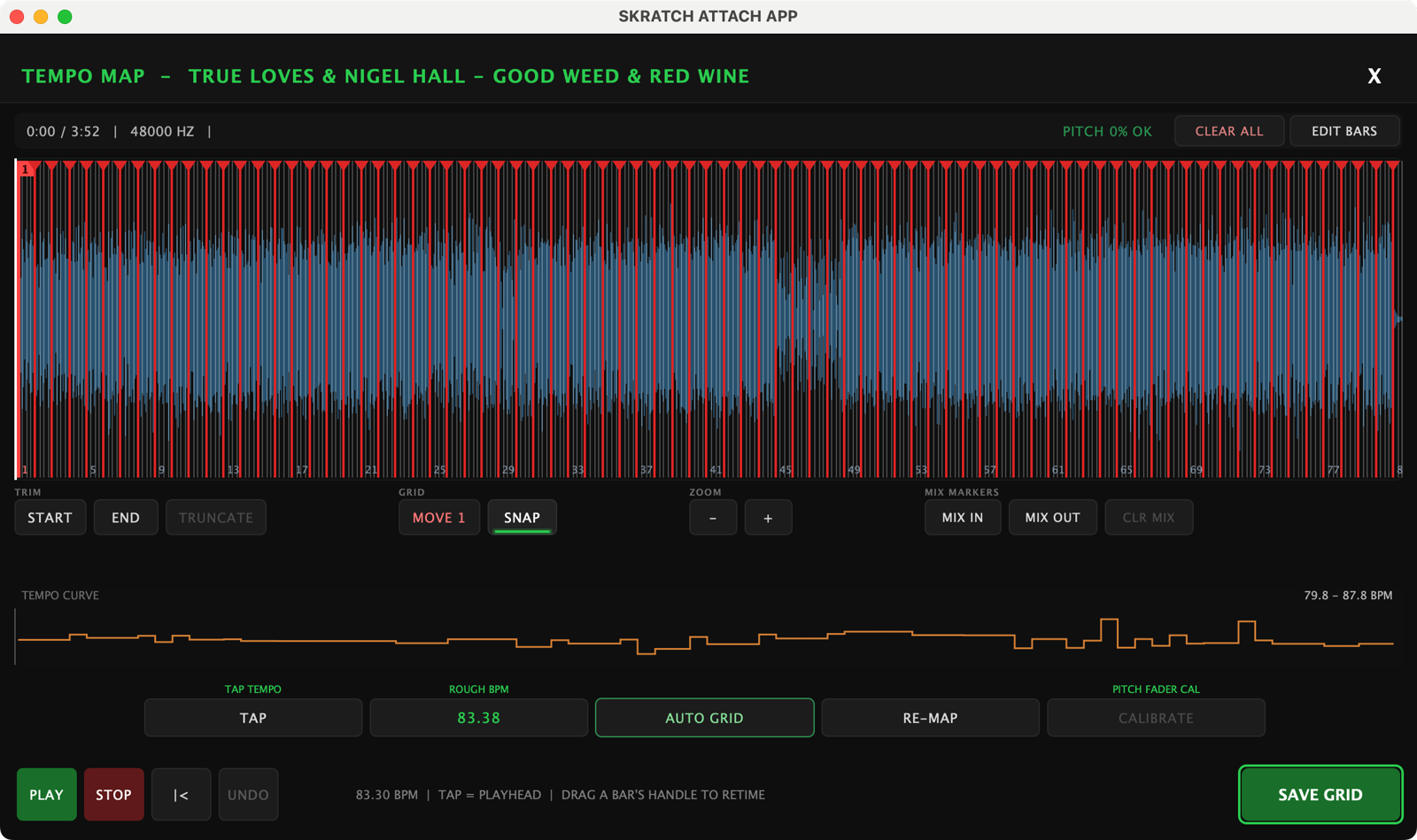Zoom in with the plus button
This screenshot has height=840, width=1417.
[768, 518]
